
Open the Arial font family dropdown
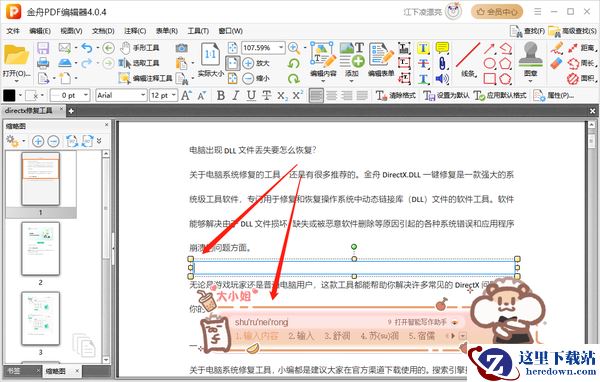click(143, 95)
